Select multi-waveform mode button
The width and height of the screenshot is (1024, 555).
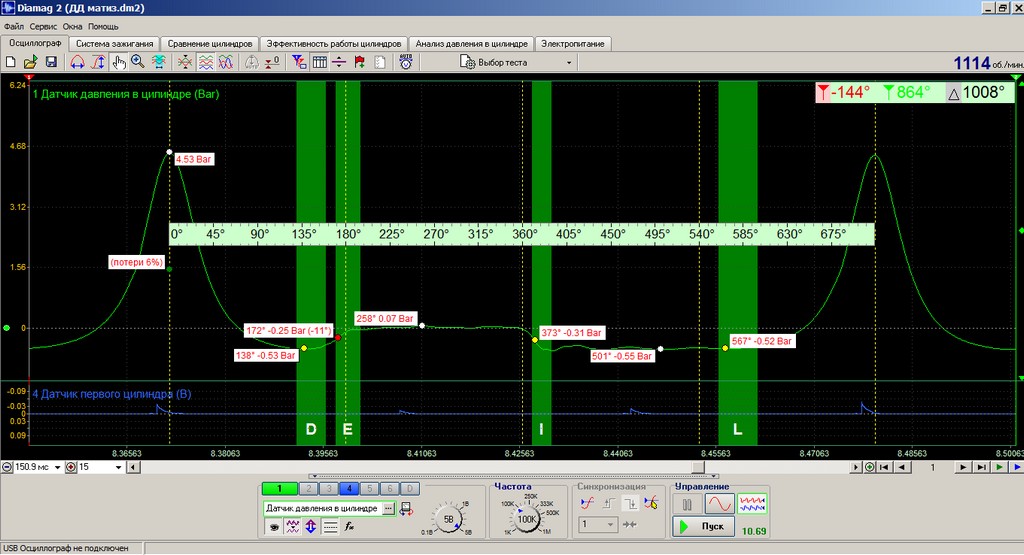(752, 504)
